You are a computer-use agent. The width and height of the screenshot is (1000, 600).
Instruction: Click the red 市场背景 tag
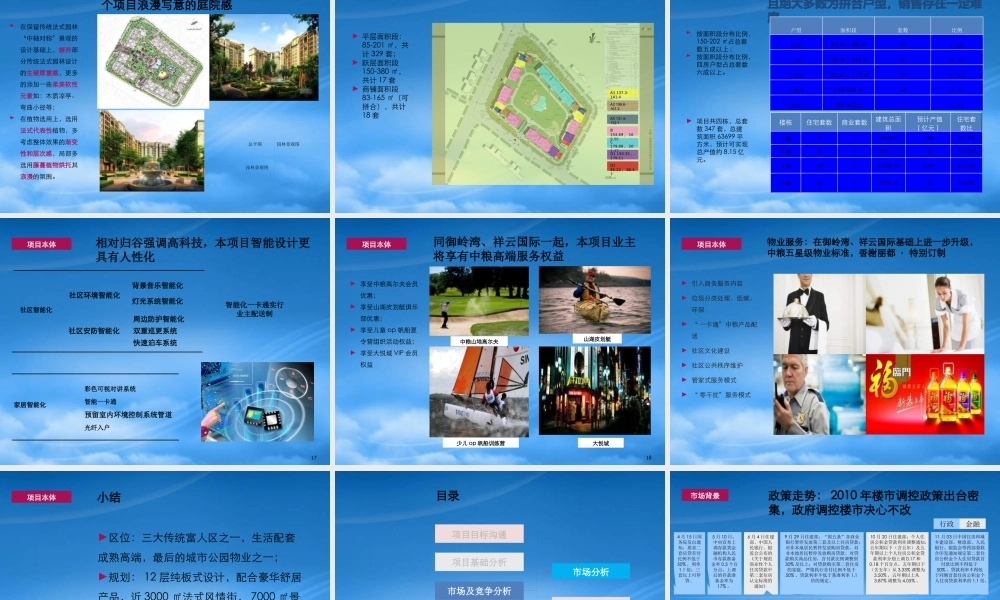tap(705, 495)
